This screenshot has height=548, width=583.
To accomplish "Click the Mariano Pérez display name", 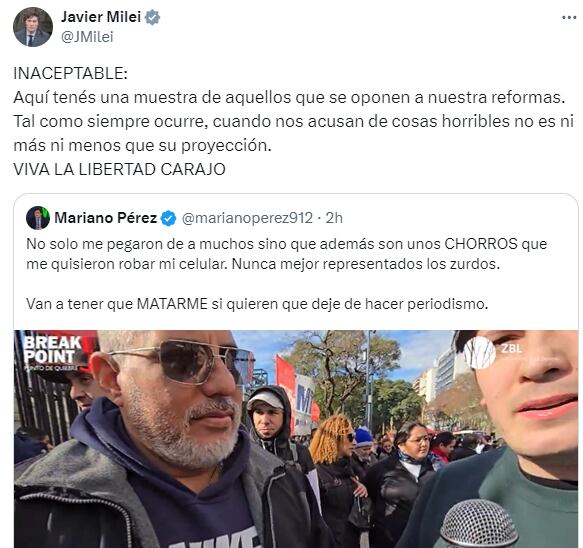I will click(x=106, y=218).
